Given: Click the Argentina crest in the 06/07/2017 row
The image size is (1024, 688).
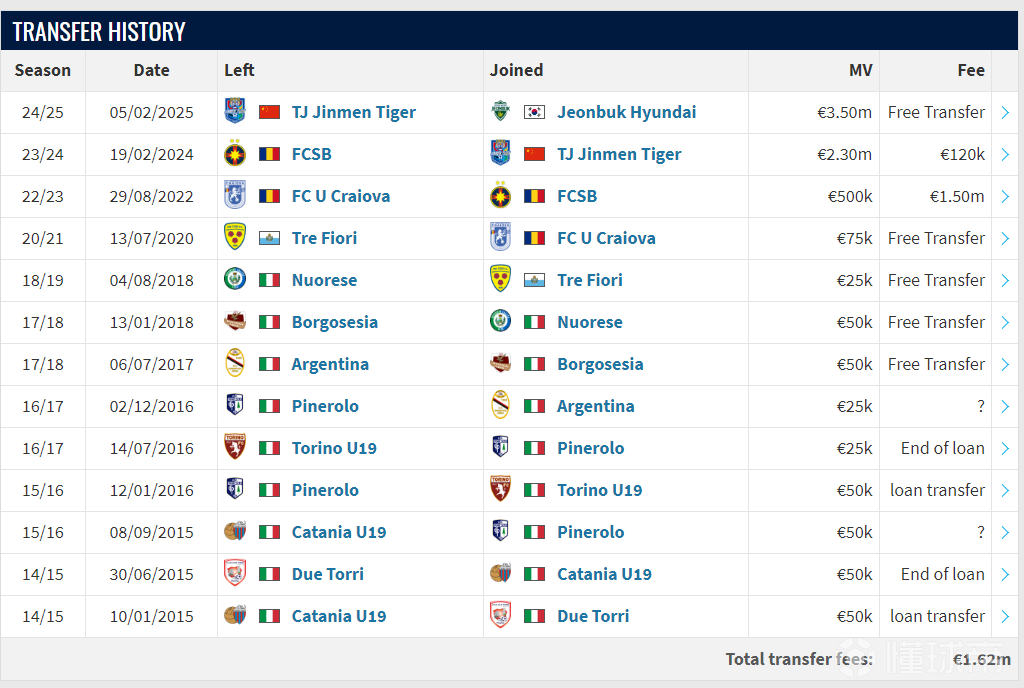Looking at the screenshot, I should click(235, 364).
